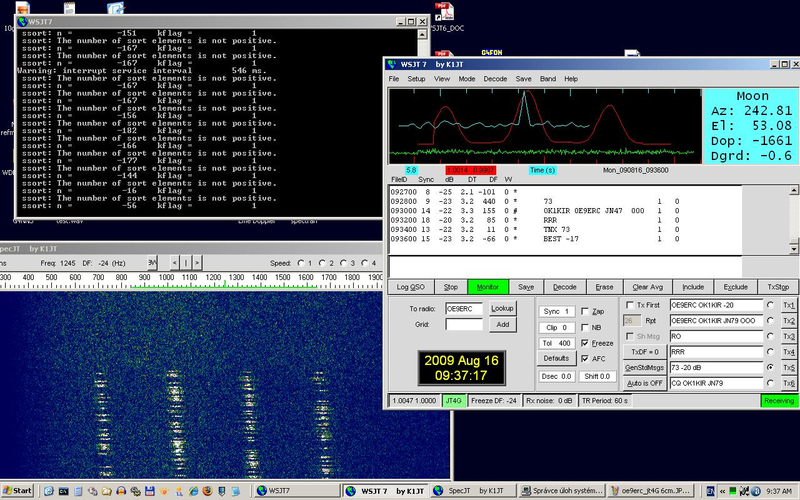Select radio button for the RRR message
Screen dimensions: 800x500
(x=770, y=352)
